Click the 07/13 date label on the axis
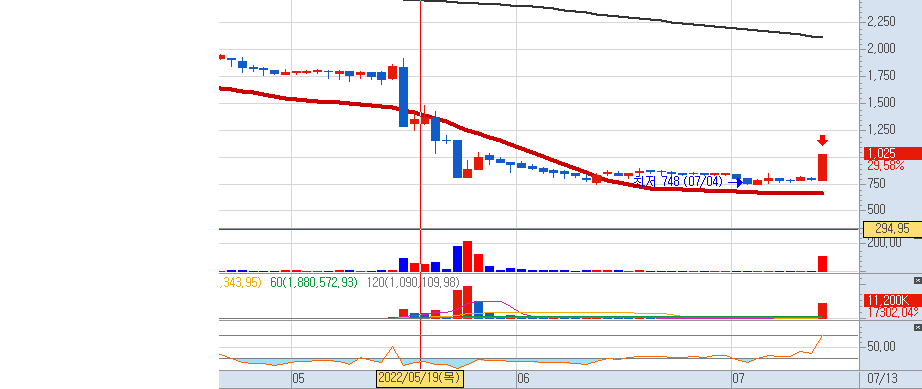This screenshot has height=389, width=922. click(882, 378)
